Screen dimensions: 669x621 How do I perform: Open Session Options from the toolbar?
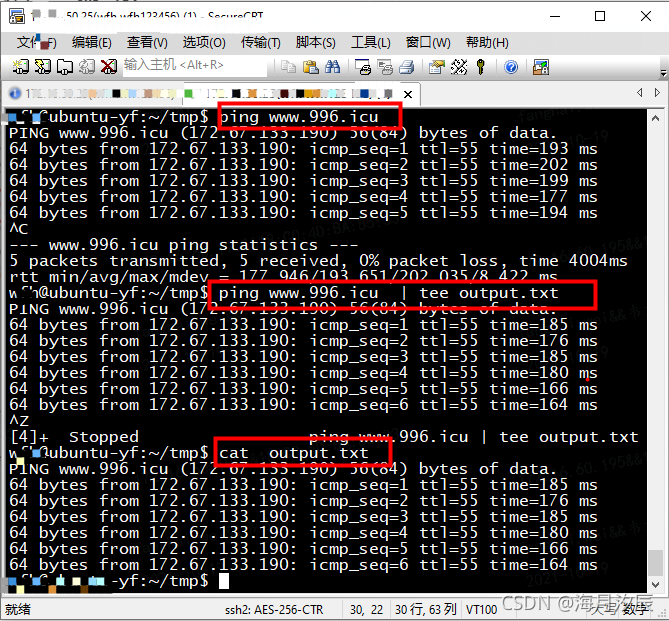(x=437, y=67)
